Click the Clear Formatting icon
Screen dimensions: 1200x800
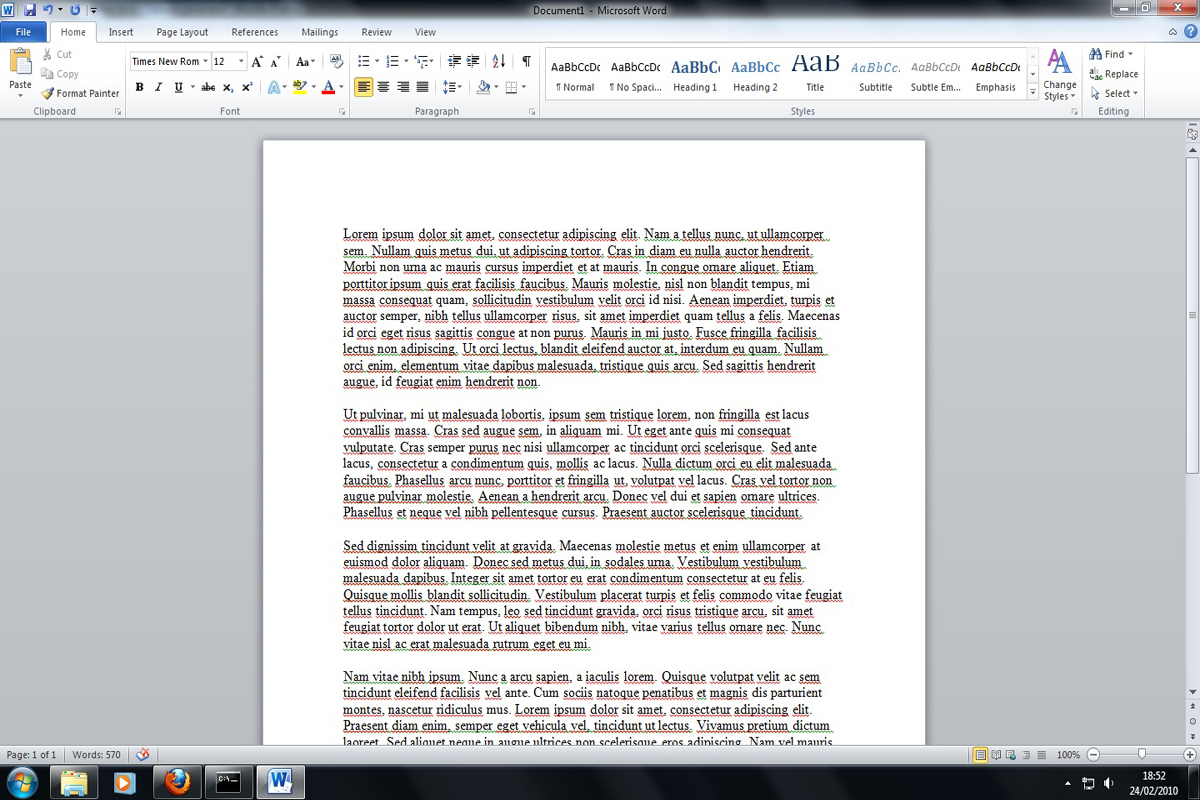coord(336,61)
